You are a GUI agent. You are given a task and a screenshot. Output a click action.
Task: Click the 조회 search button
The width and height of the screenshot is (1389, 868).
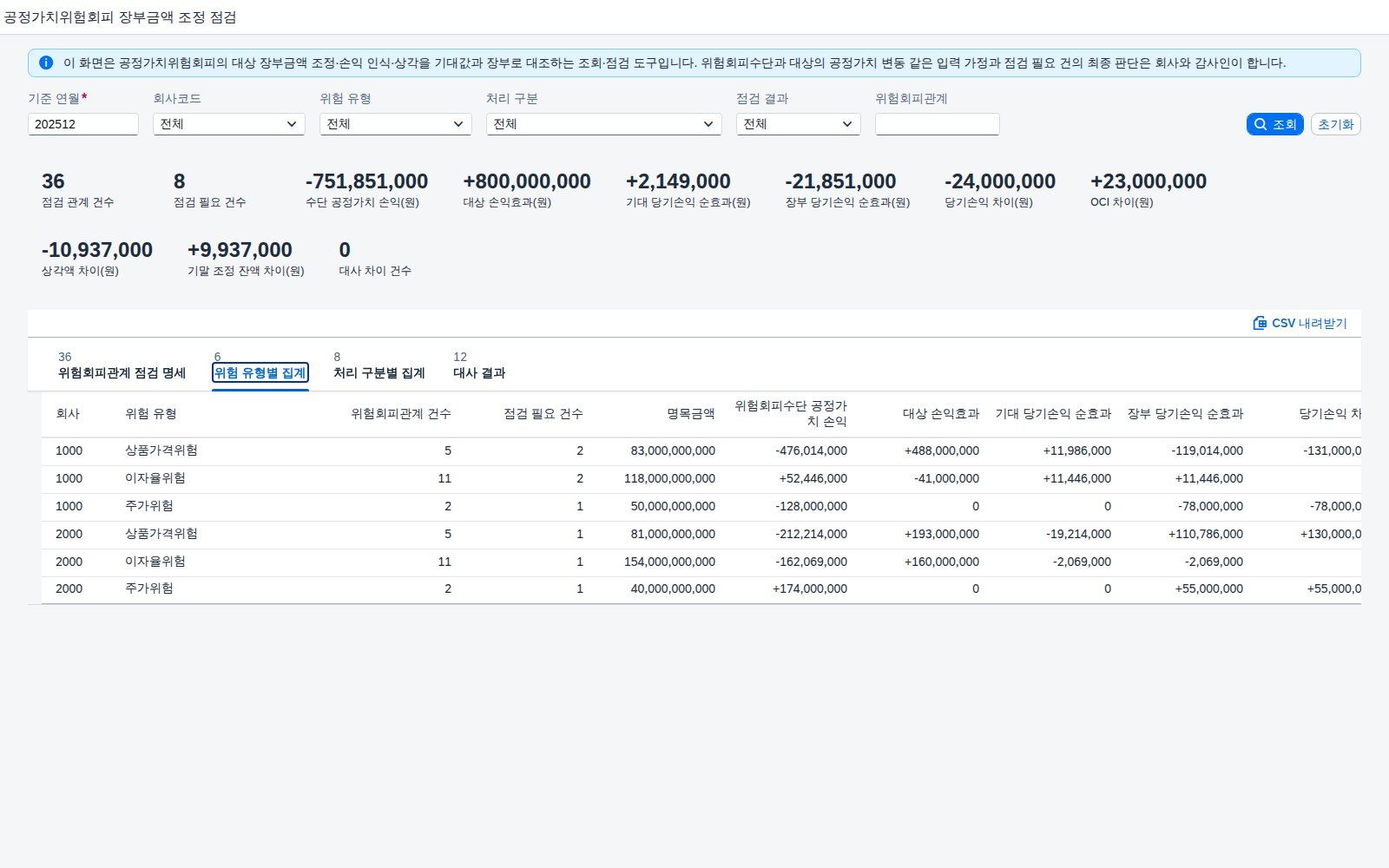(x=1274, y=124)
